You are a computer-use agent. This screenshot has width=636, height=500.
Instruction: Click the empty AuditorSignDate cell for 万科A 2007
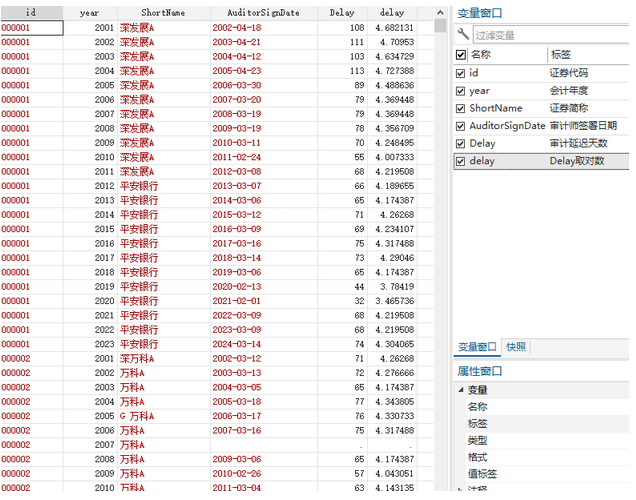[264, 445]
